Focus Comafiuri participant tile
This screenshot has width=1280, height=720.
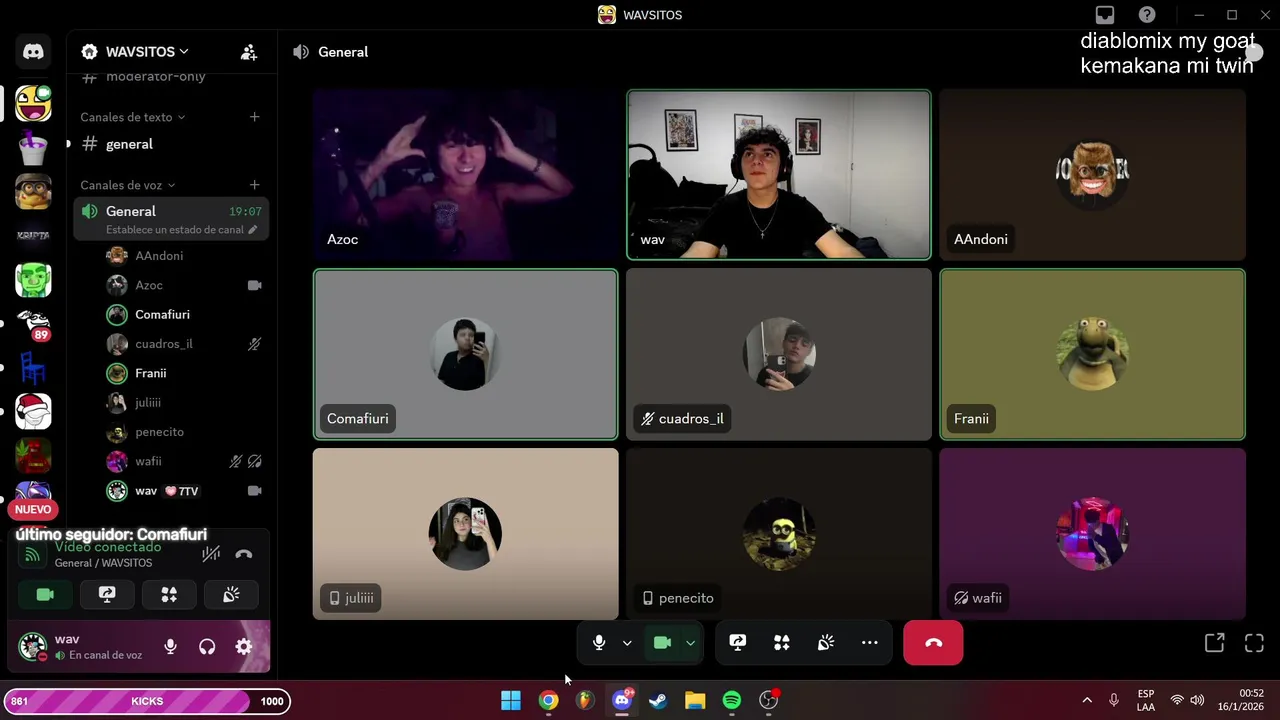point(466,354)
